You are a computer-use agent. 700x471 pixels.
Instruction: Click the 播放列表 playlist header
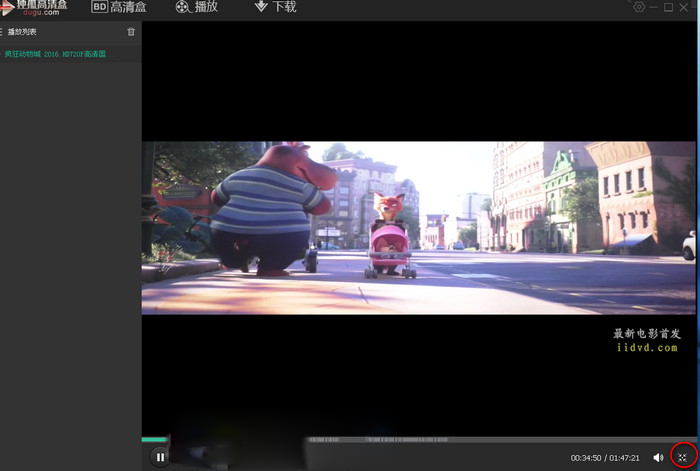pyautogui.click(x=20, y=32)
